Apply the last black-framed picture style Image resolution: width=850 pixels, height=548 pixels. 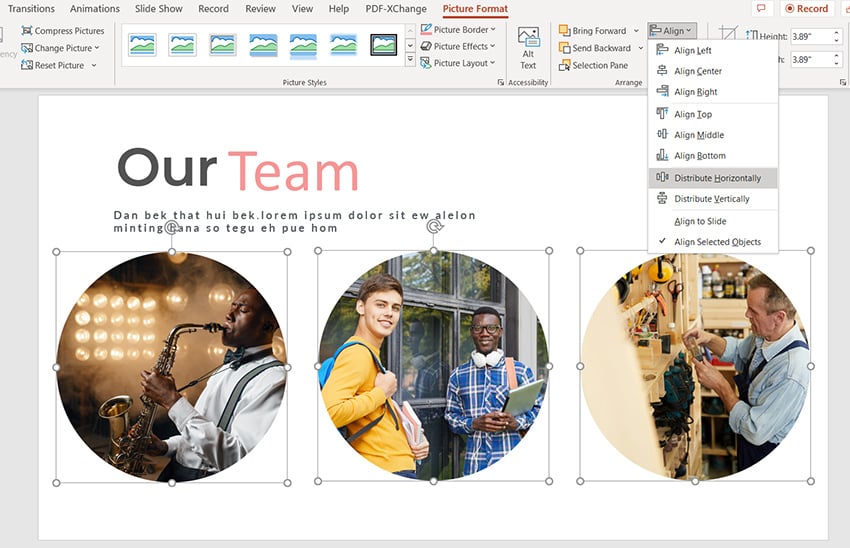pyautogui.click(x=384, y=45)
